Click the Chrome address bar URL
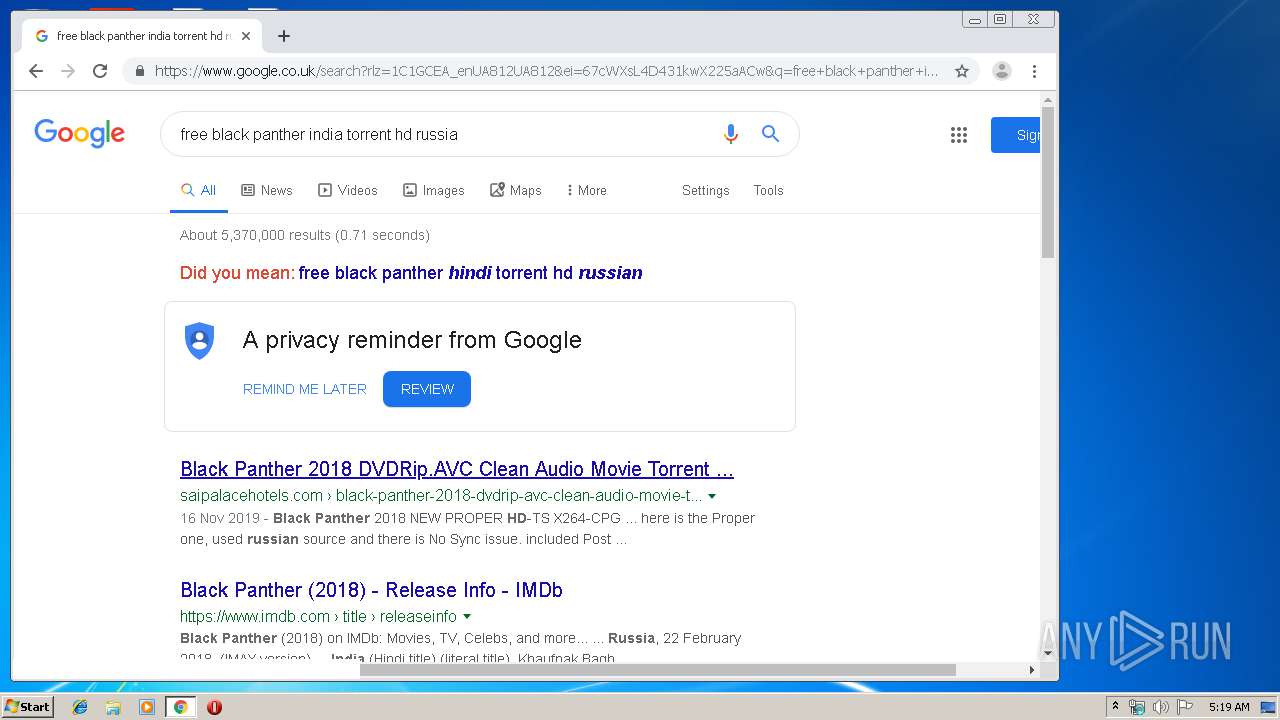The width and height of the screenshot is (1280, 720). 546,71
